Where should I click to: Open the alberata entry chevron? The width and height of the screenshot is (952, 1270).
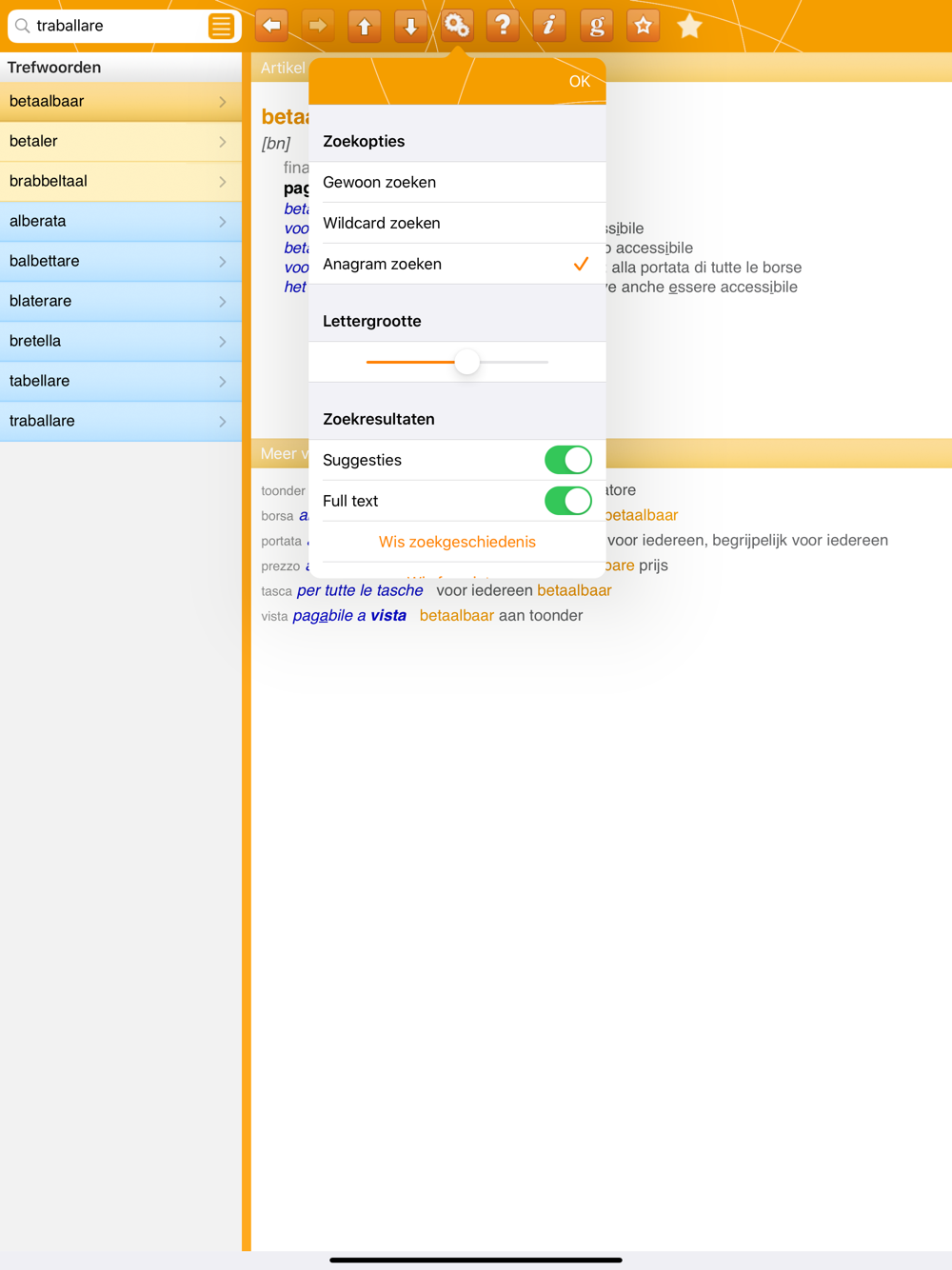click(x=223, y=222)
